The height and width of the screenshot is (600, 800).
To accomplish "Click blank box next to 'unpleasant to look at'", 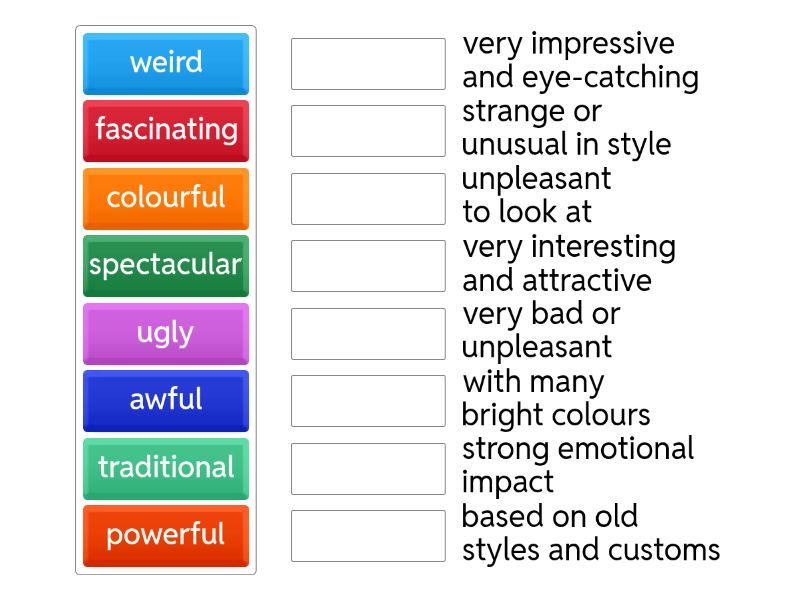I will 368,199.
